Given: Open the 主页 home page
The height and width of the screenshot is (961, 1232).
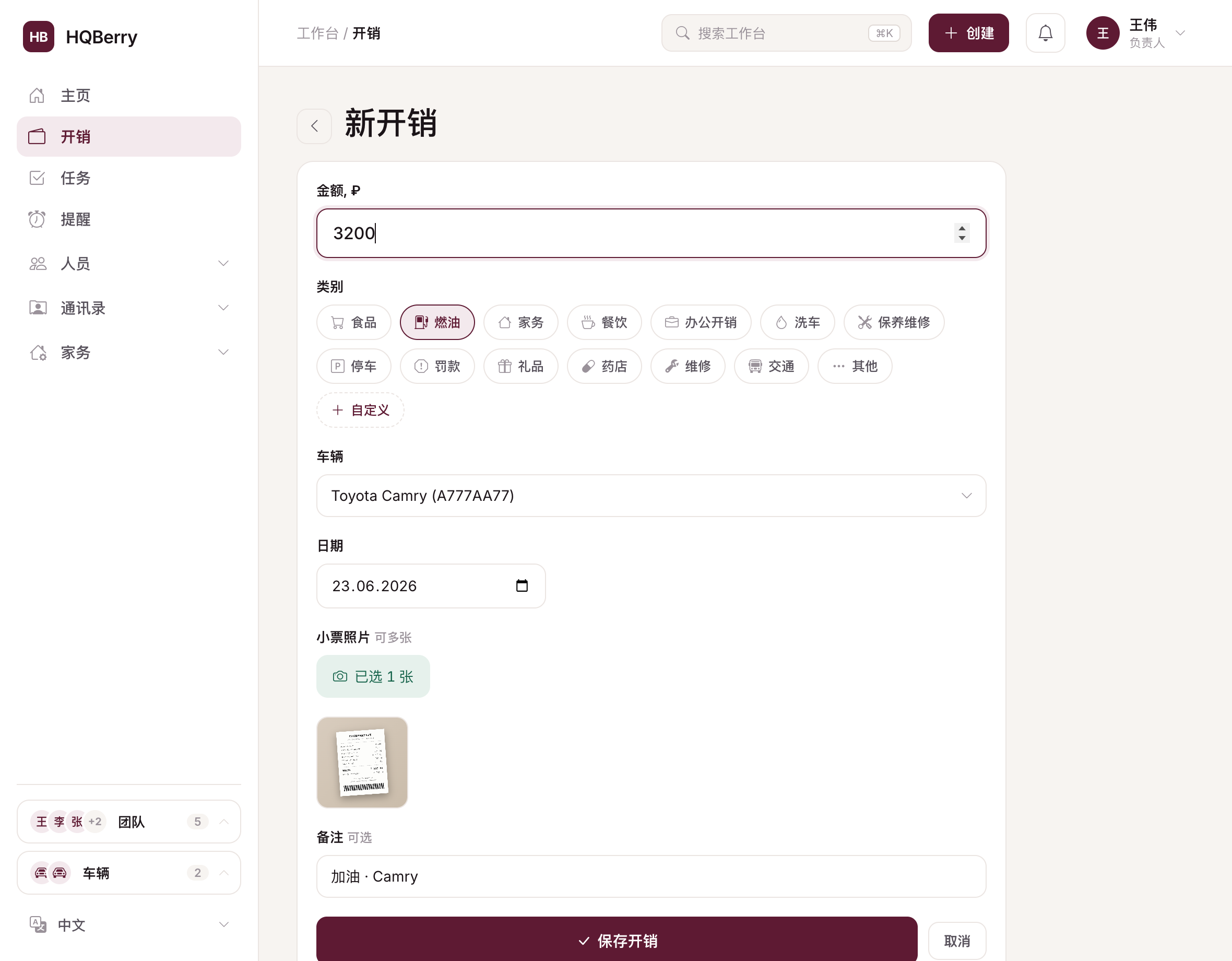Looking at the screenshot, I should (x=128, y=96).
